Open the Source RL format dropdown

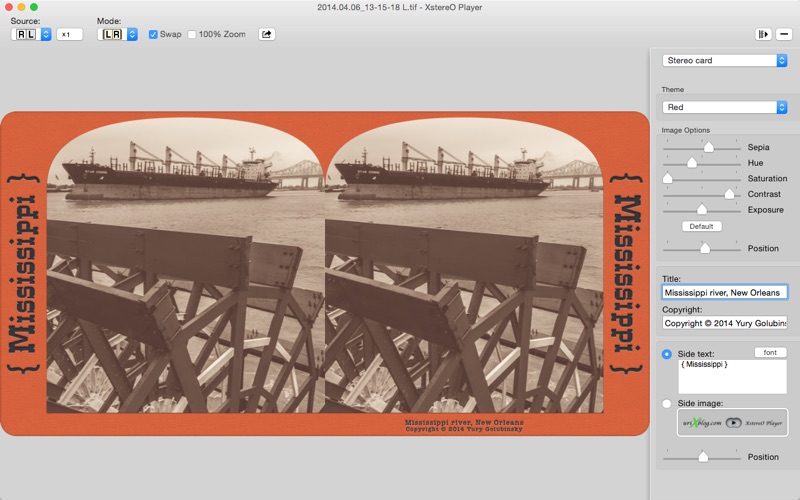point(31,34)
